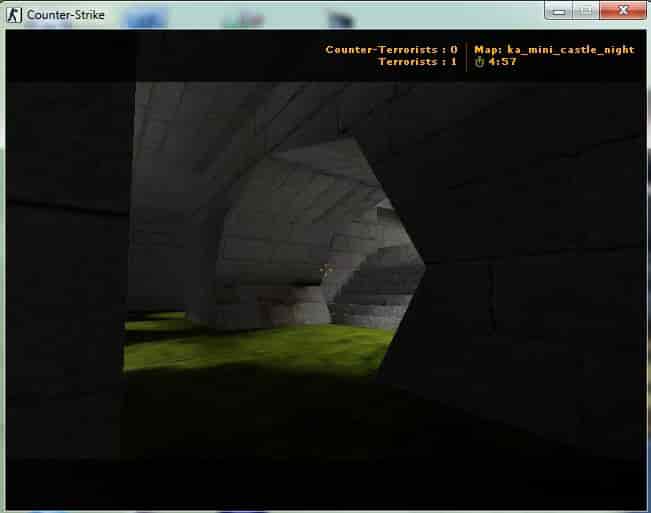The width and height of the screenshot is (651, 513).
Task: Close the Counter-Strike window
Action: (x=623, y=10)
